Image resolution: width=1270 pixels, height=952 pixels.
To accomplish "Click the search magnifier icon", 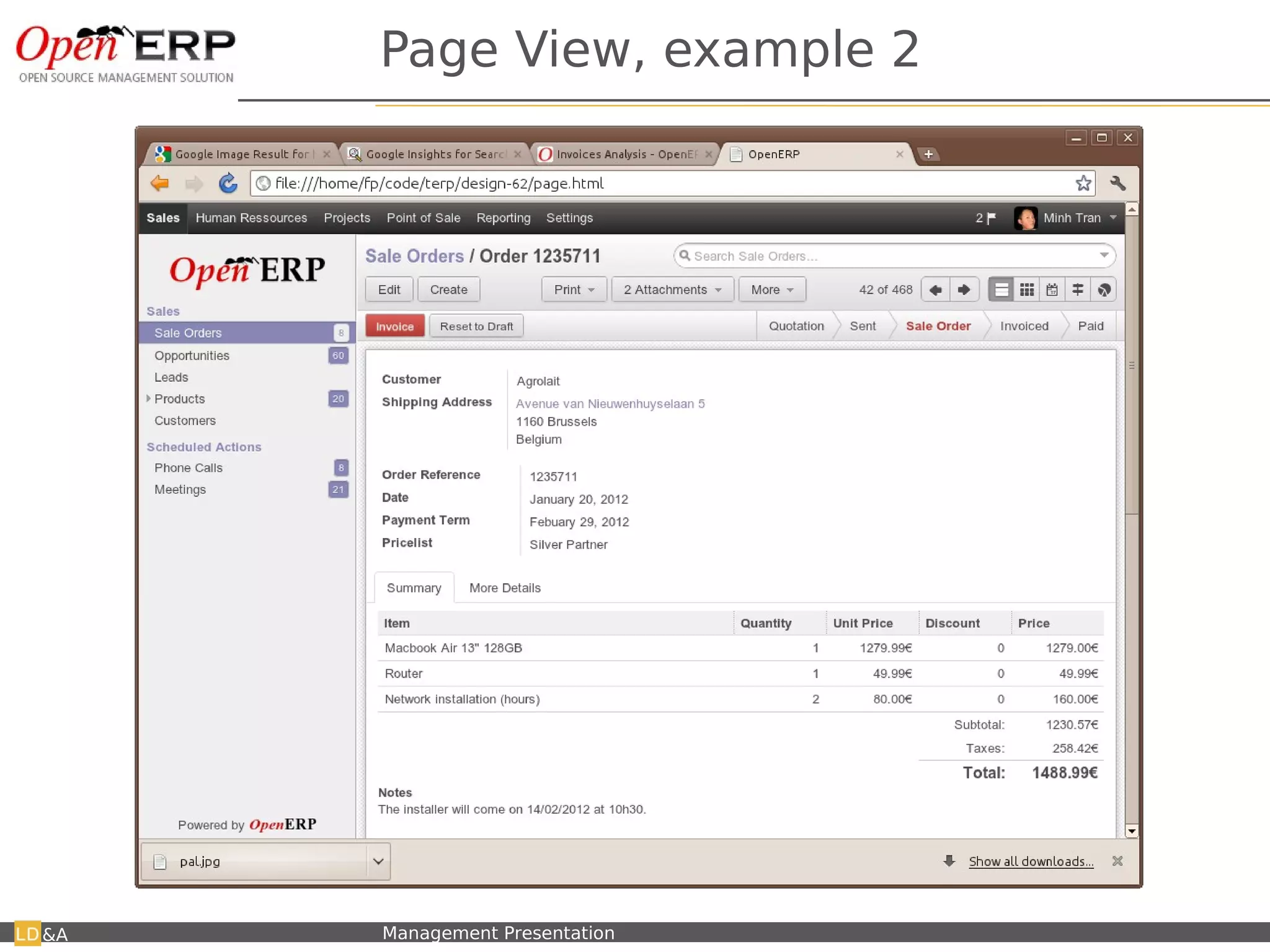I will pyautogui.click(x=685, y=255).
